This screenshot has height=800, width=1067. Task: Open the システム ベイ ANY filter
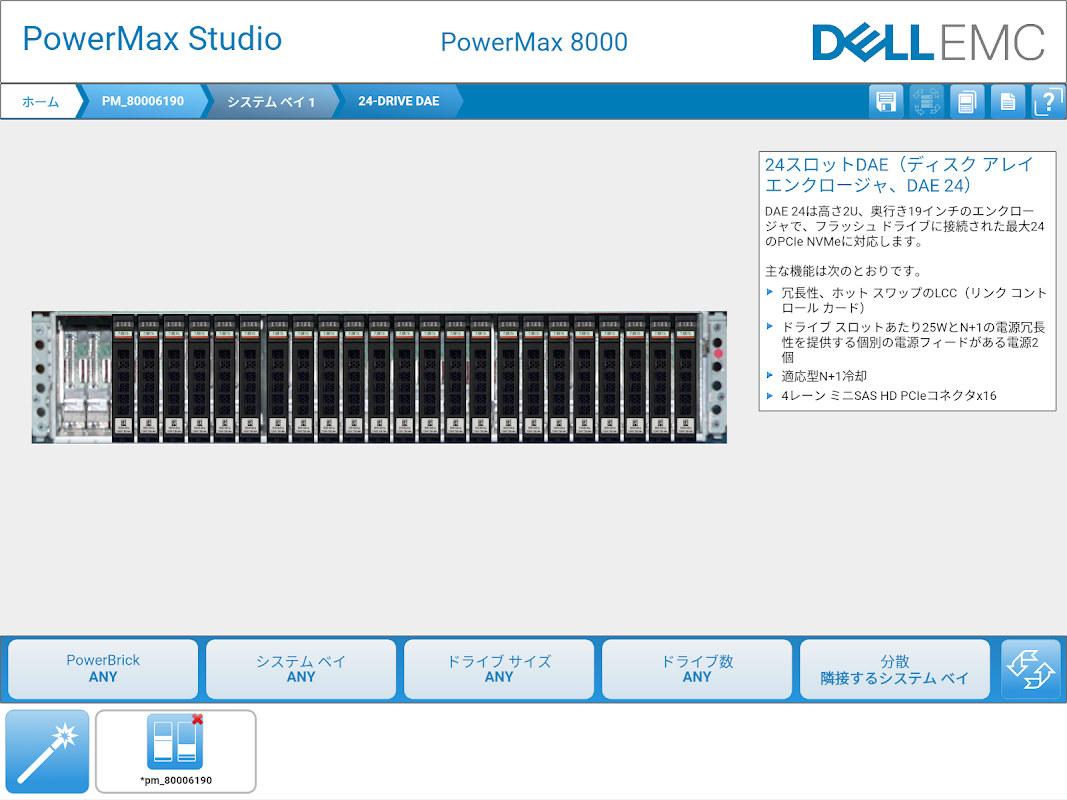click(x=301, y=669)
